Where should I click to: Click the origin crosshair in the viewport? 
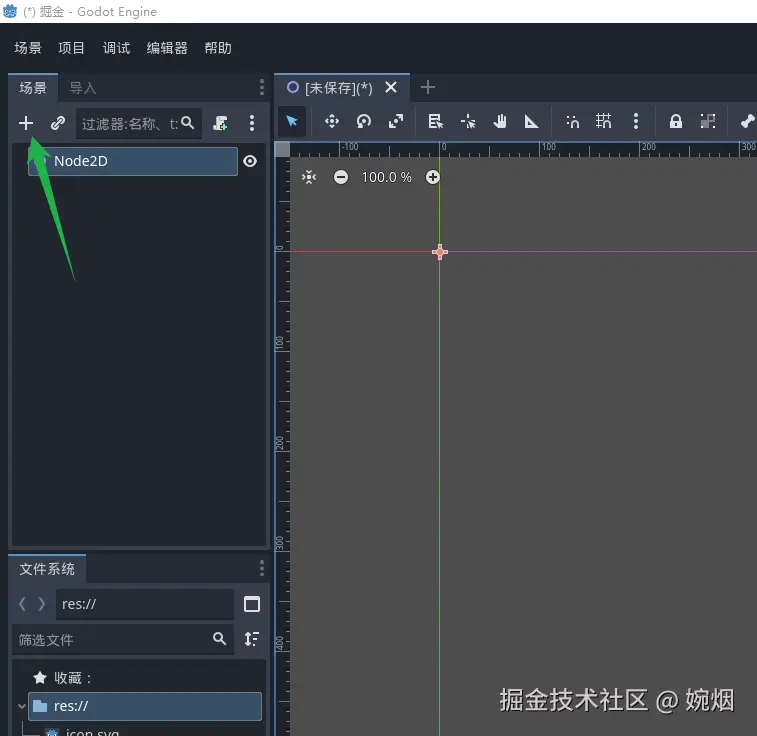click(440, 252)
